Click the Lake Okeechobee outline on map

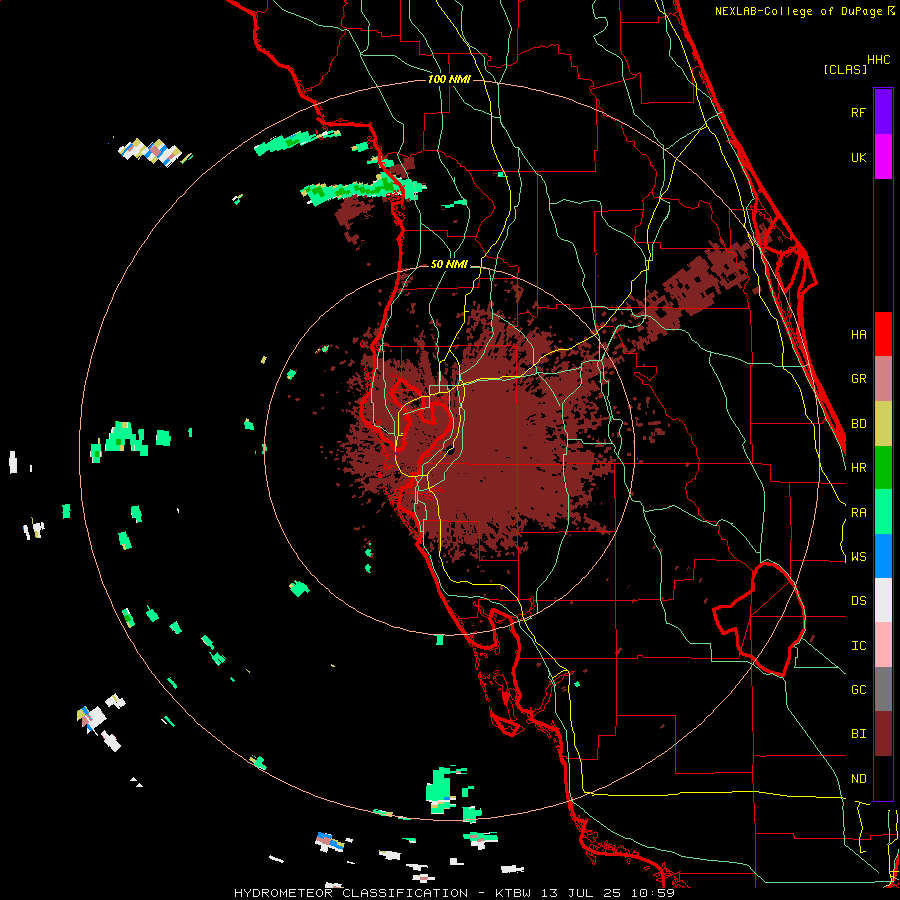(x=760, y=619)
